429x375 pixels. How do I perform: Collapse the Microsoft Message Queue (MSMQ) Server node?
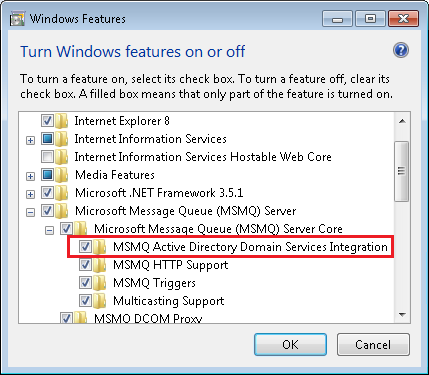click(30, 212)
